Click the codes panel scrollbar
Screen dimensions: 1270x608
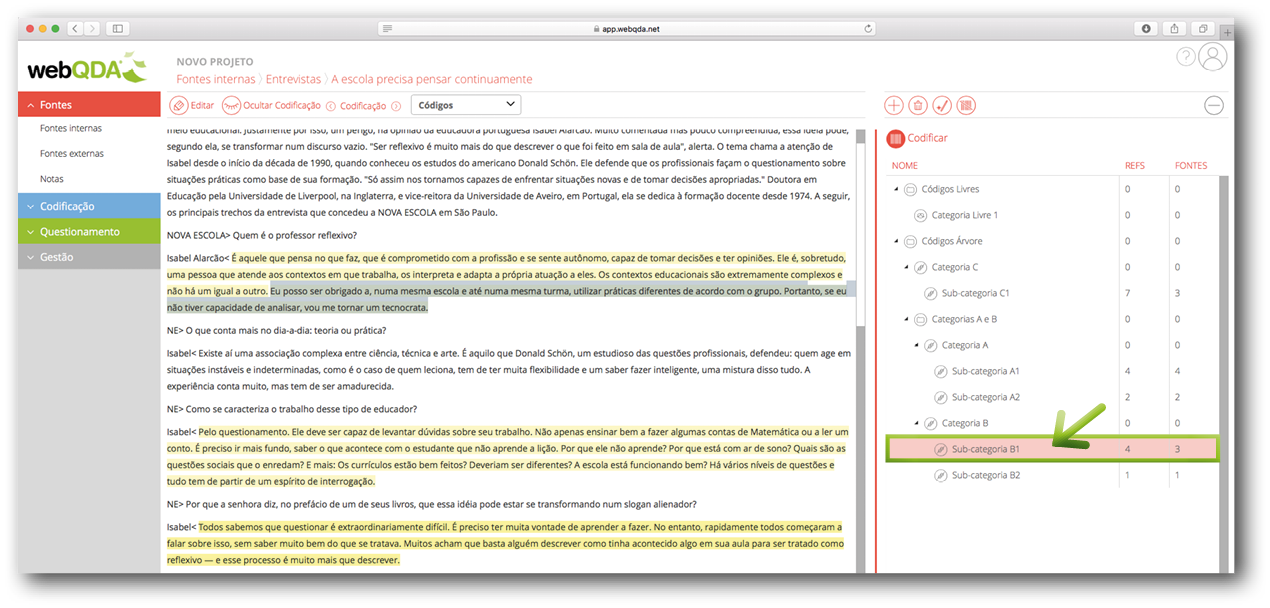coord(1222,375)
